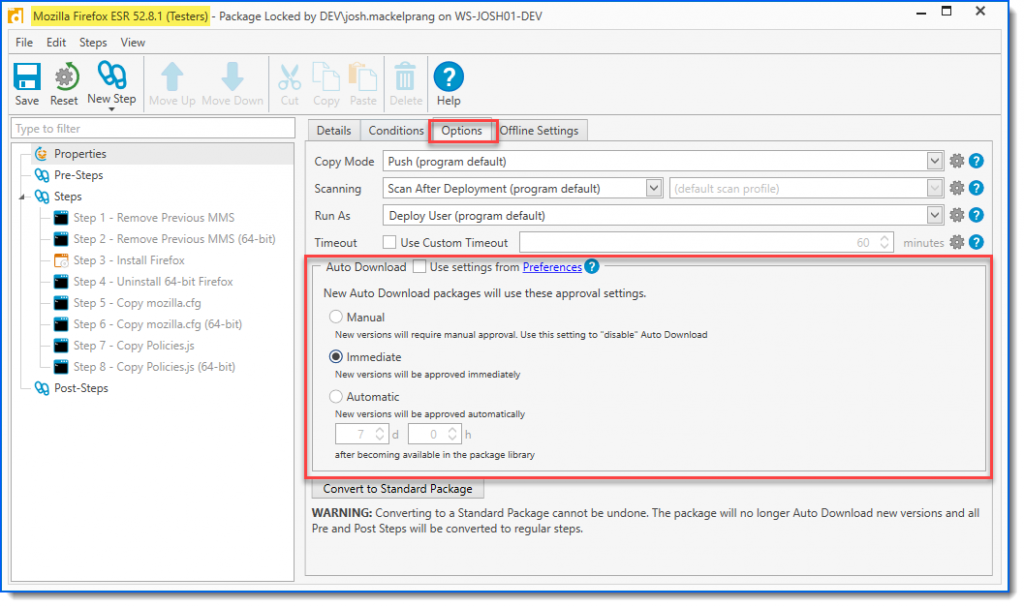Click the Run As help icon

[x=976, y=215]
